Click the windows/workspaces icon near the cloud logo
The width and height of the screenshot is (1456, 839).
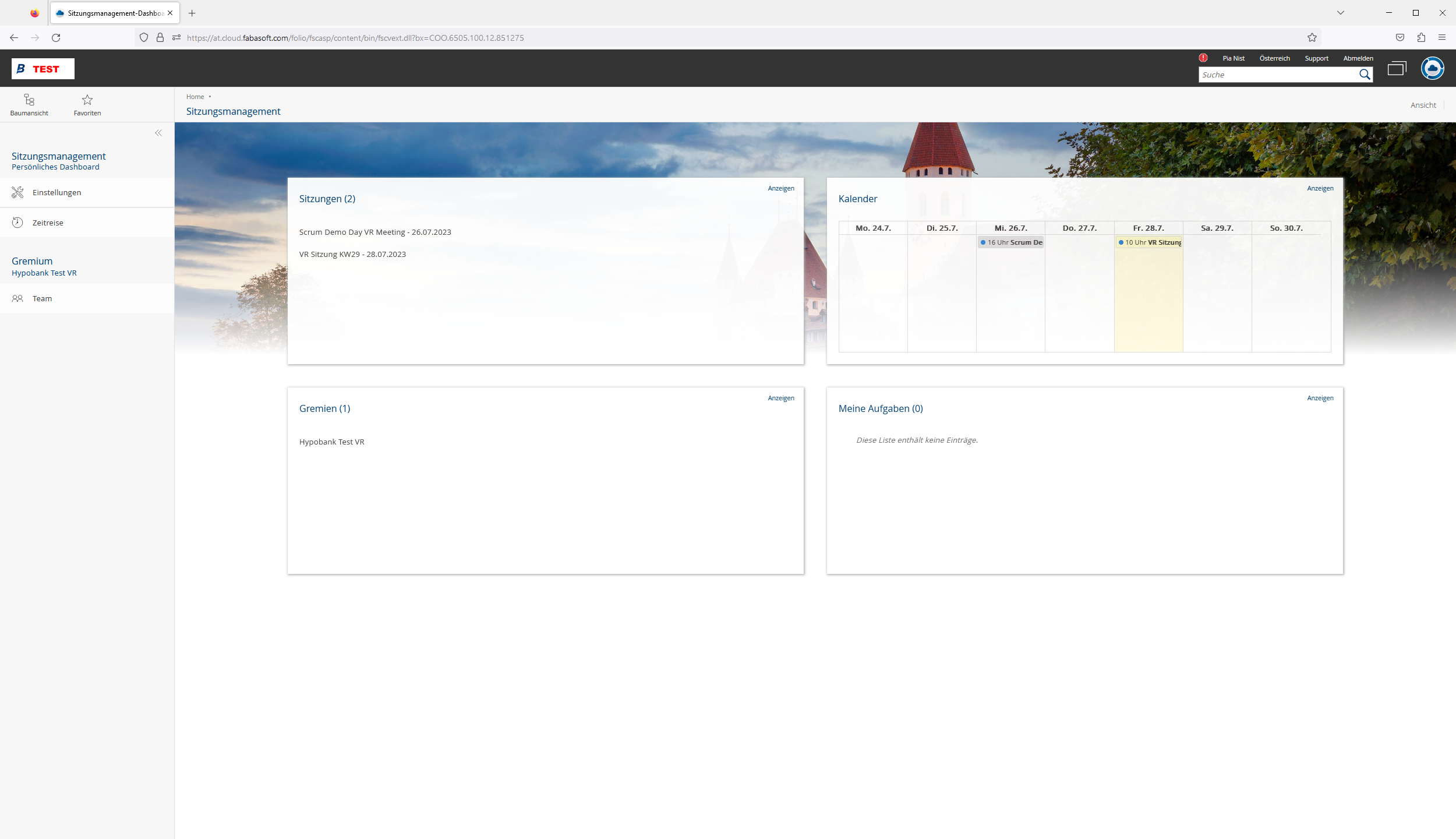tap(1397, 68)
